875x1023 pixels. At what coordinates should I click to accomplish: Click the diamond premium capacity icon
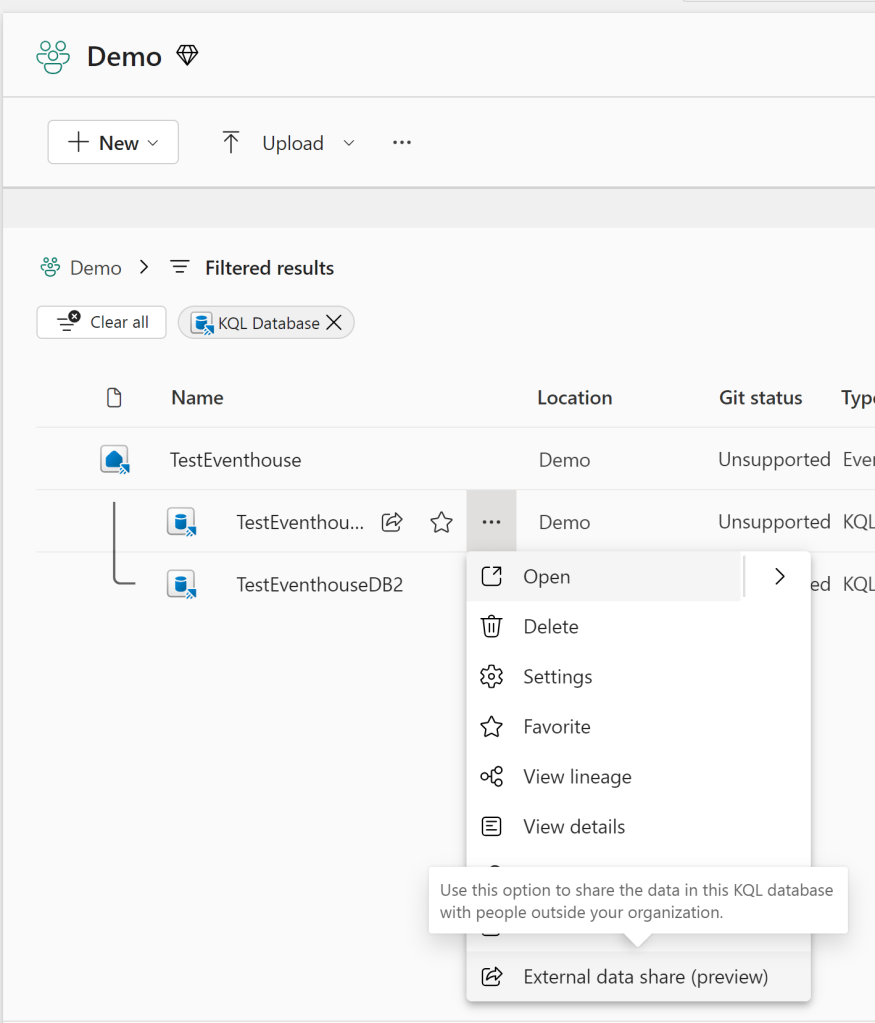(187, 55)
